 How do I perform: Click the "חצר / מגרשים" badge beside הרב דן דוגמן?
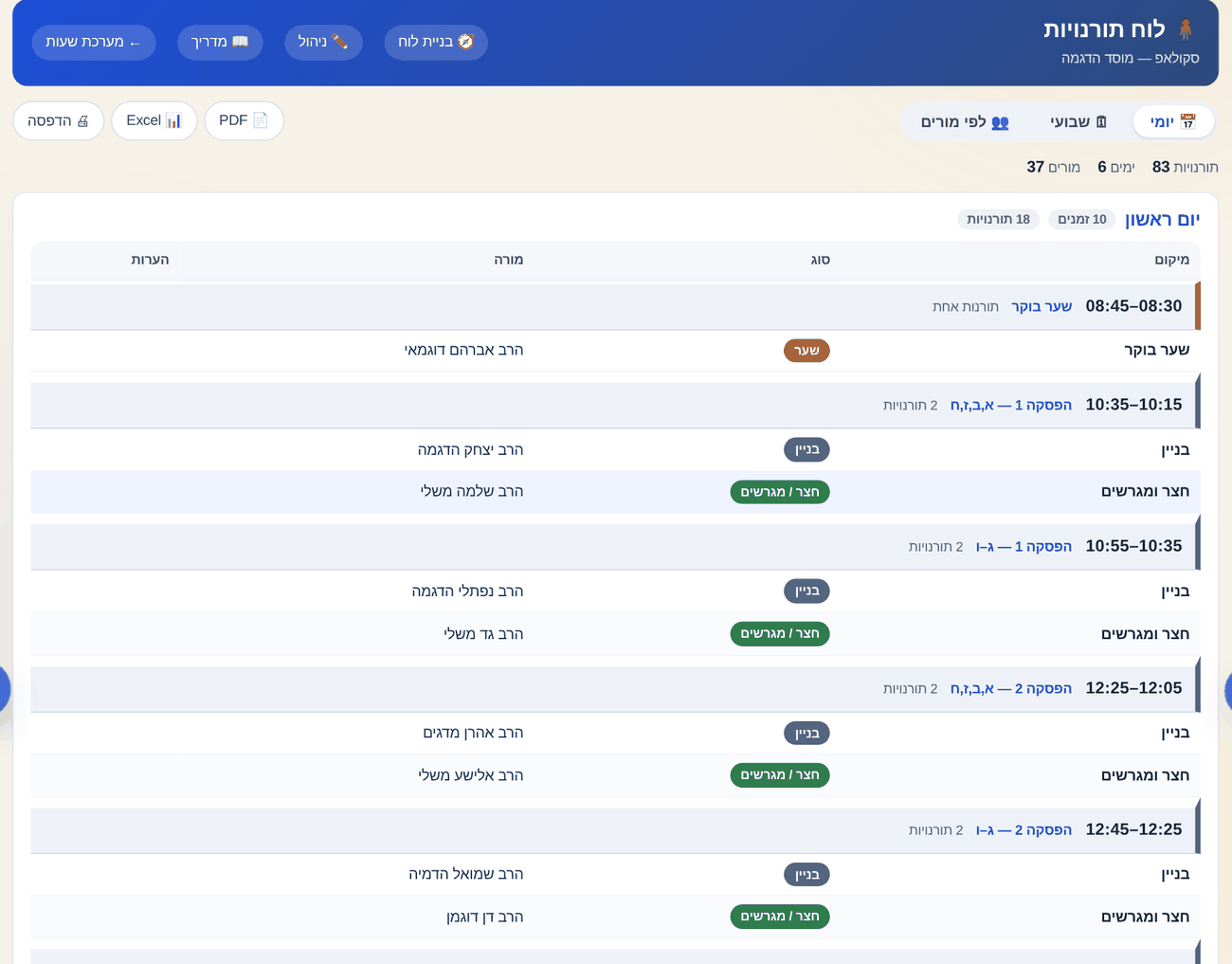[x=780, y=917]
